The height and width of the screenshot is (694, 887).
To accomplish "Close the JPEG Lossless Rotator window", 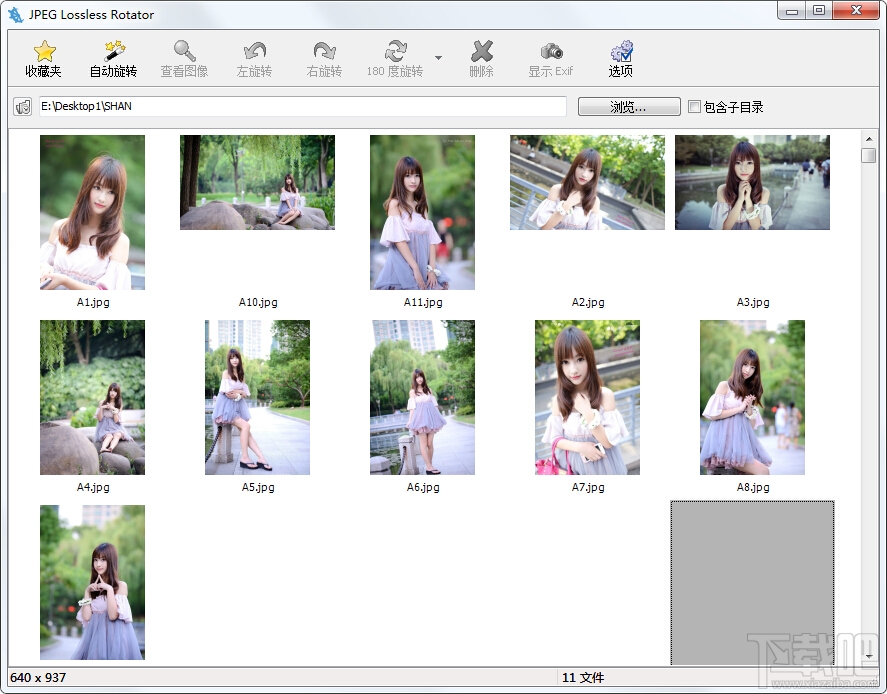I will [x=856, y=11].
